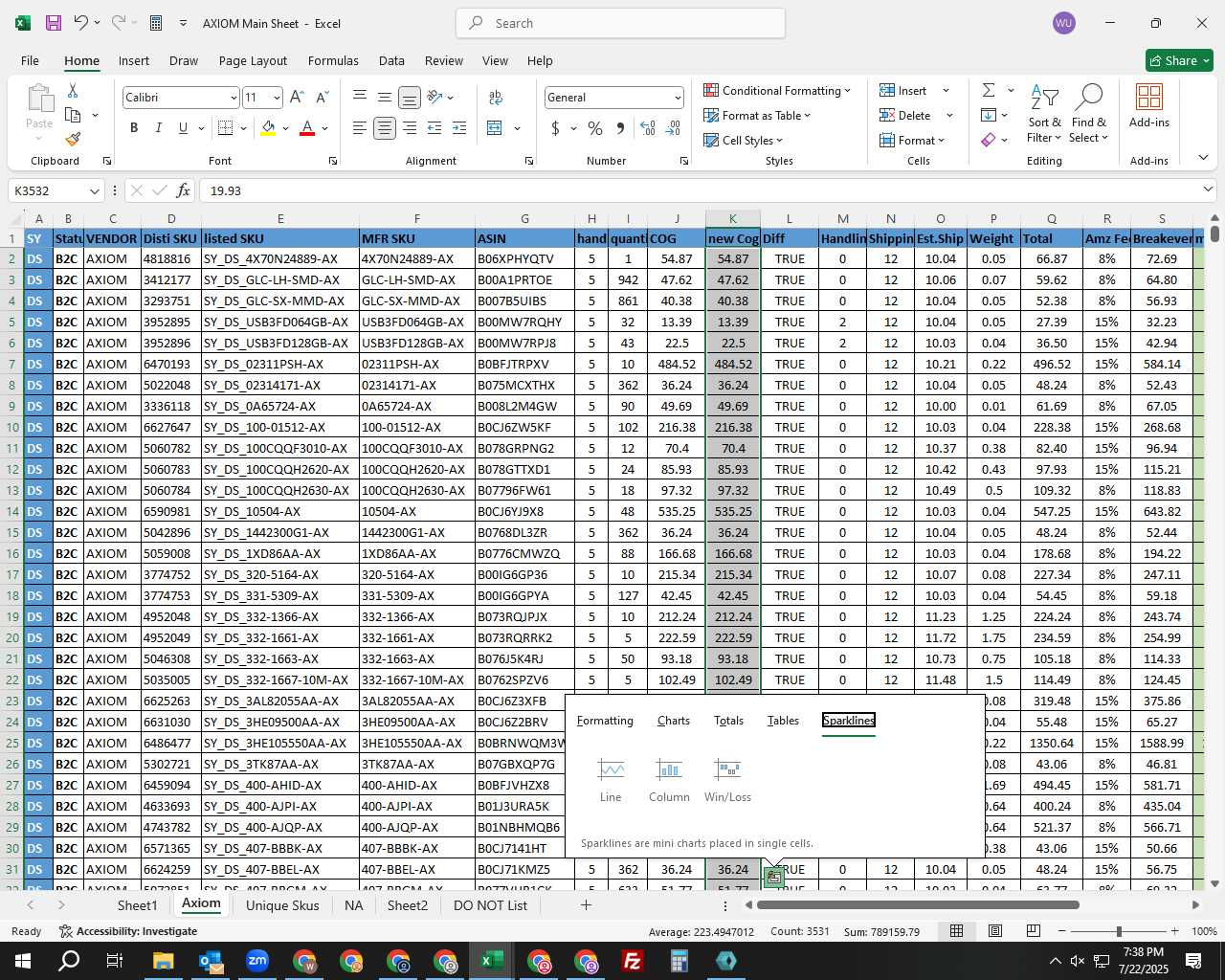
Task: Click Increase Decimal icon
Action: (x=648, y=127)
